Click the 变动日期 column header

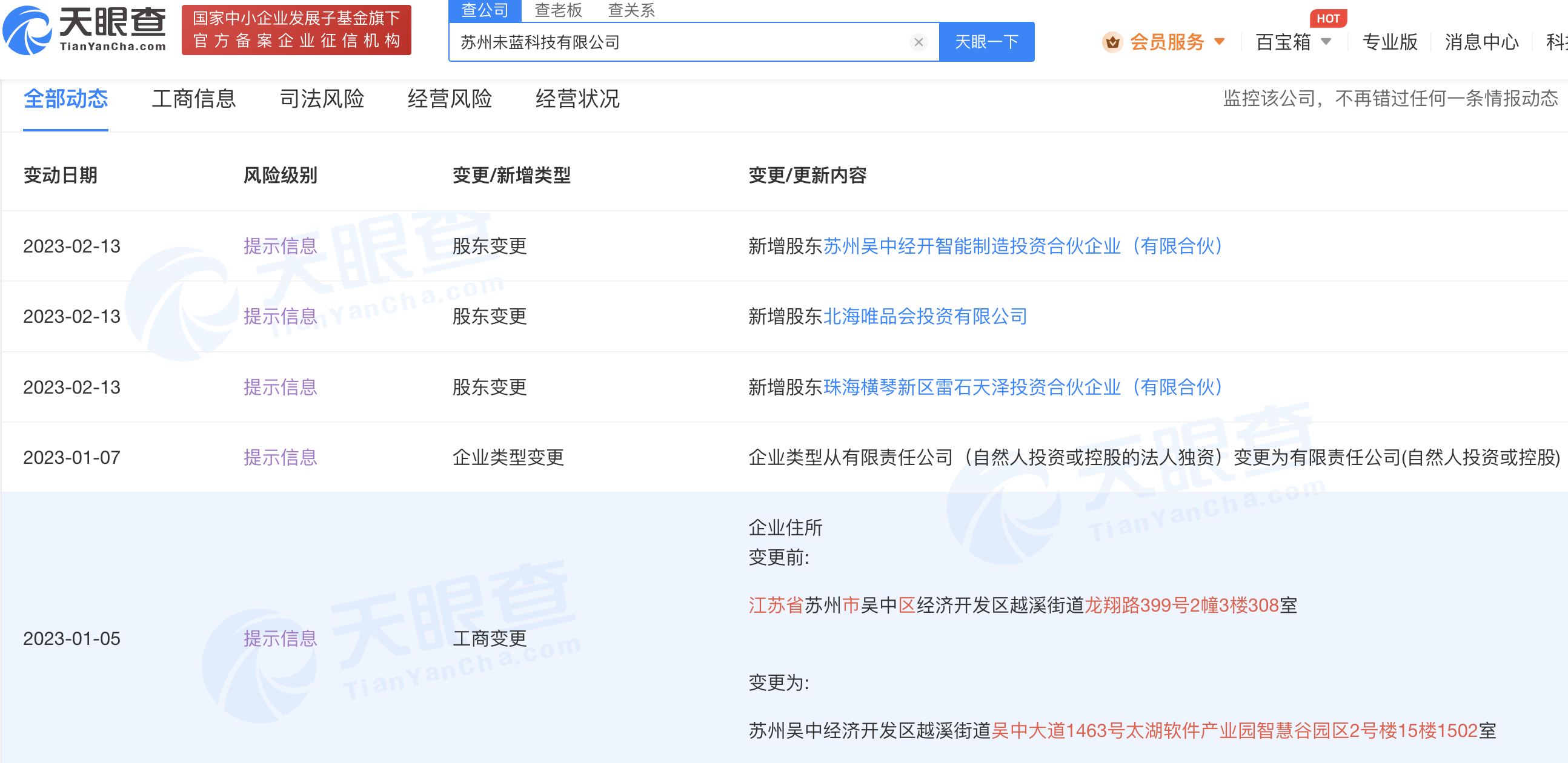click(60, 175)
